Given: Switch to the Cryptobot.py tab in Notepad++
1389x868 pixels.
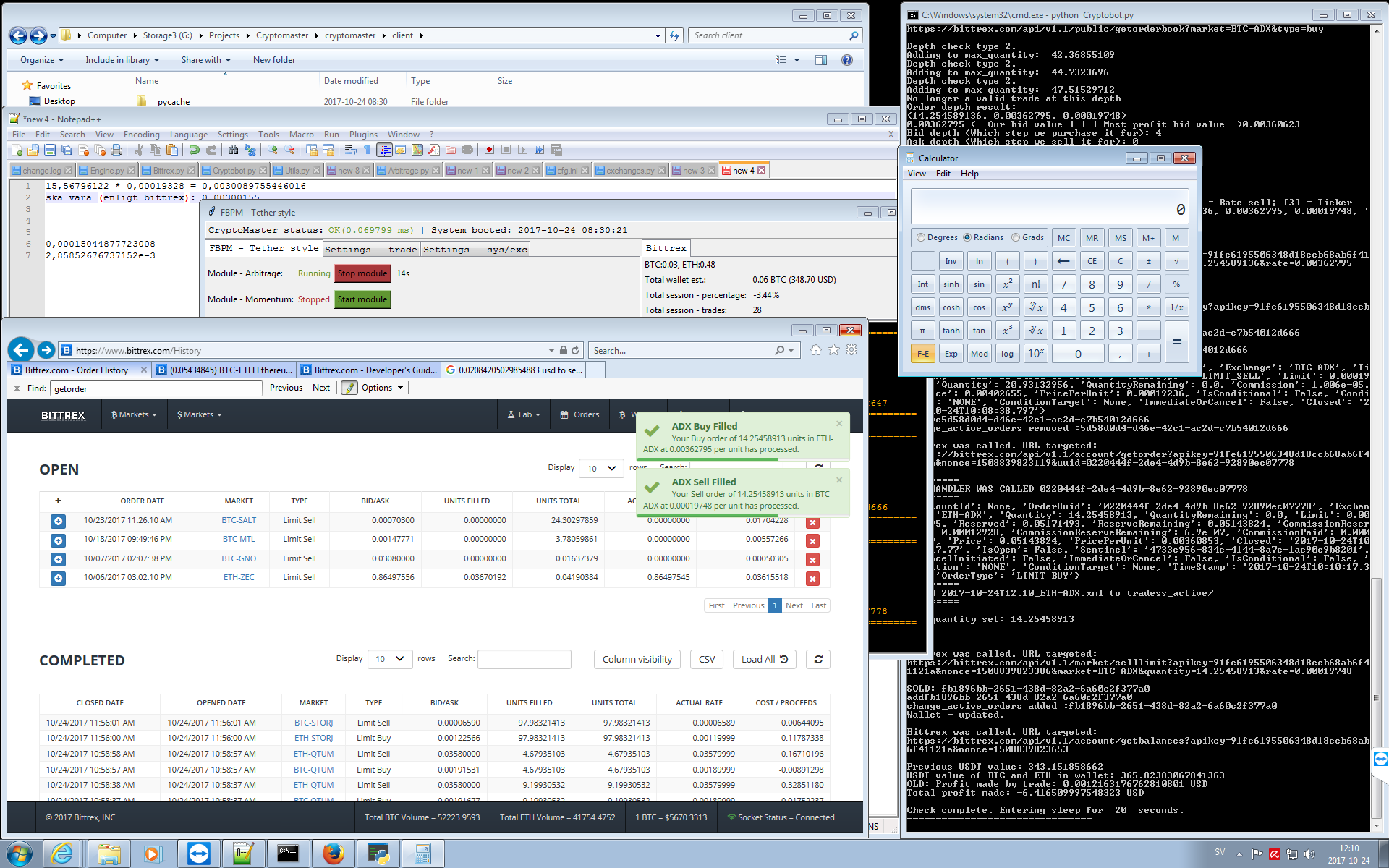Looking at the screenshot, I should coord(233,170).
